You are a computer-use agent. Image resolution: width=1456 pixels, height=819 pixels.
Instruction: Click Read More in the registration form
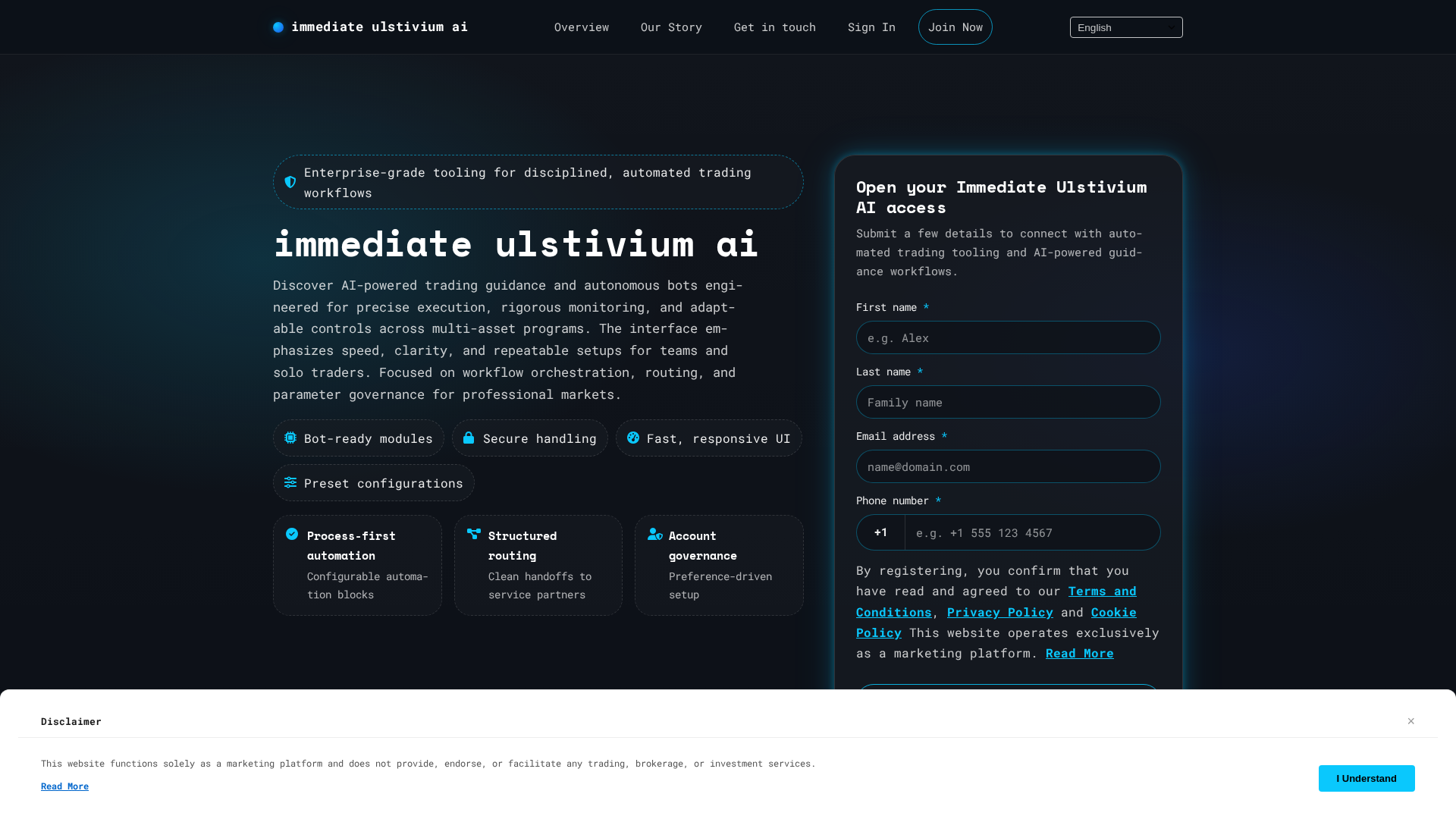click(x=1080, y=653)
